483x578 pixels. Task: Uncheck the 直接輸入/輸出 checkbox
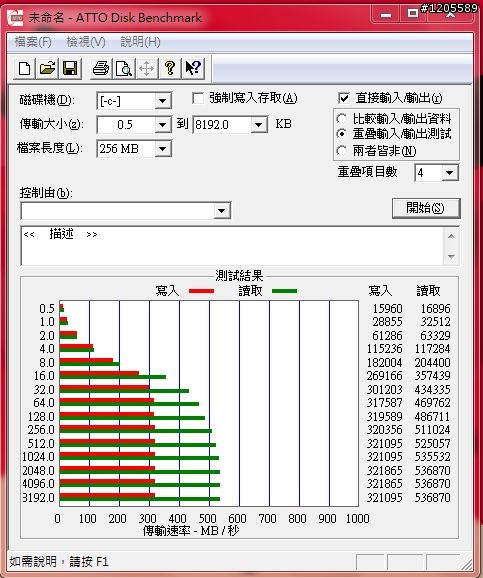click(344, 98)
